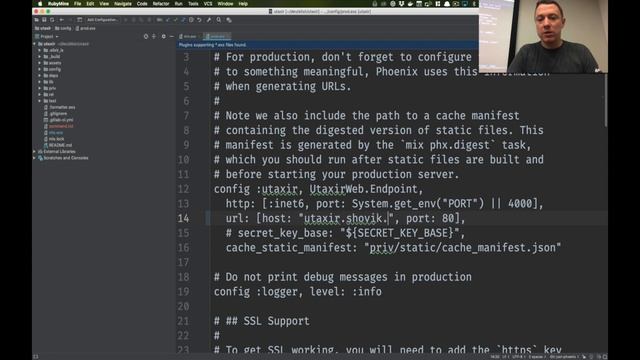Image resolution: width=640 pixels, height=360 pixels.
Task: Click the Save All toolbar icon
Action: click(44, 20)
